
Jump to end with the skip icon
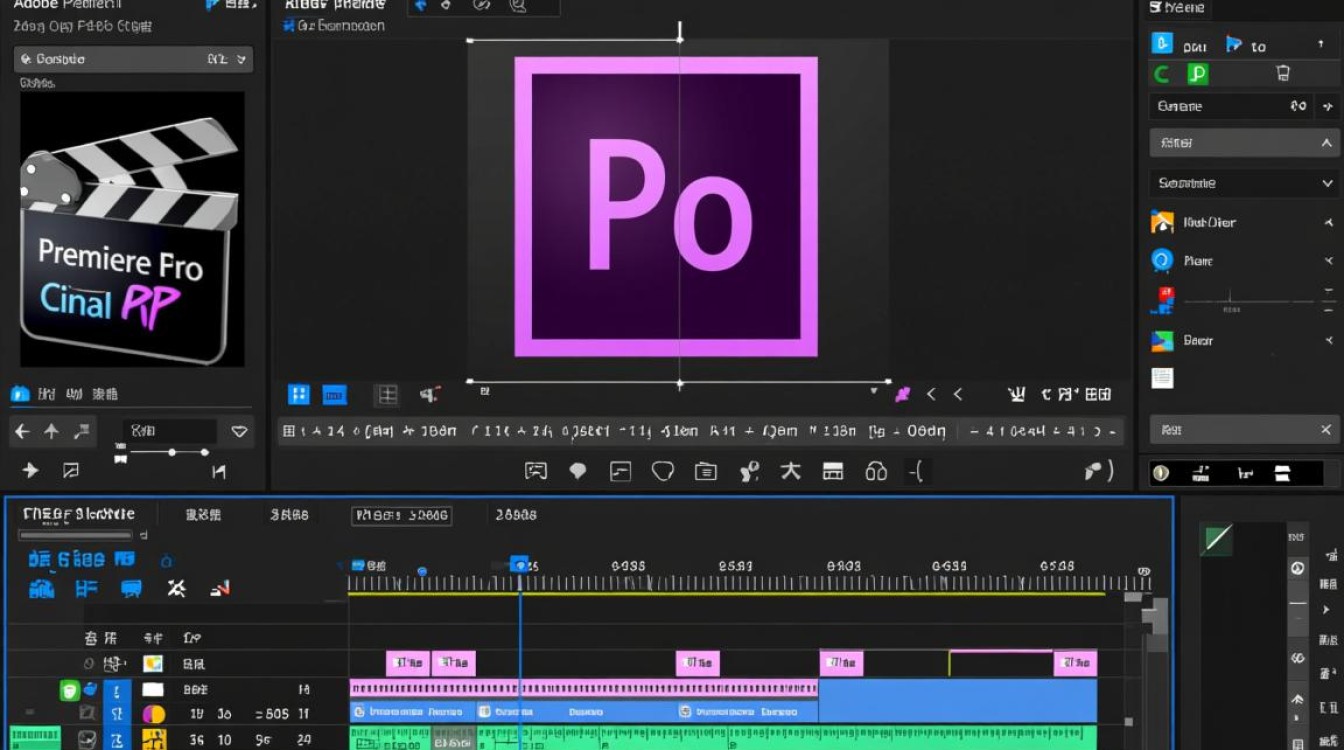[x=218, y=471]
